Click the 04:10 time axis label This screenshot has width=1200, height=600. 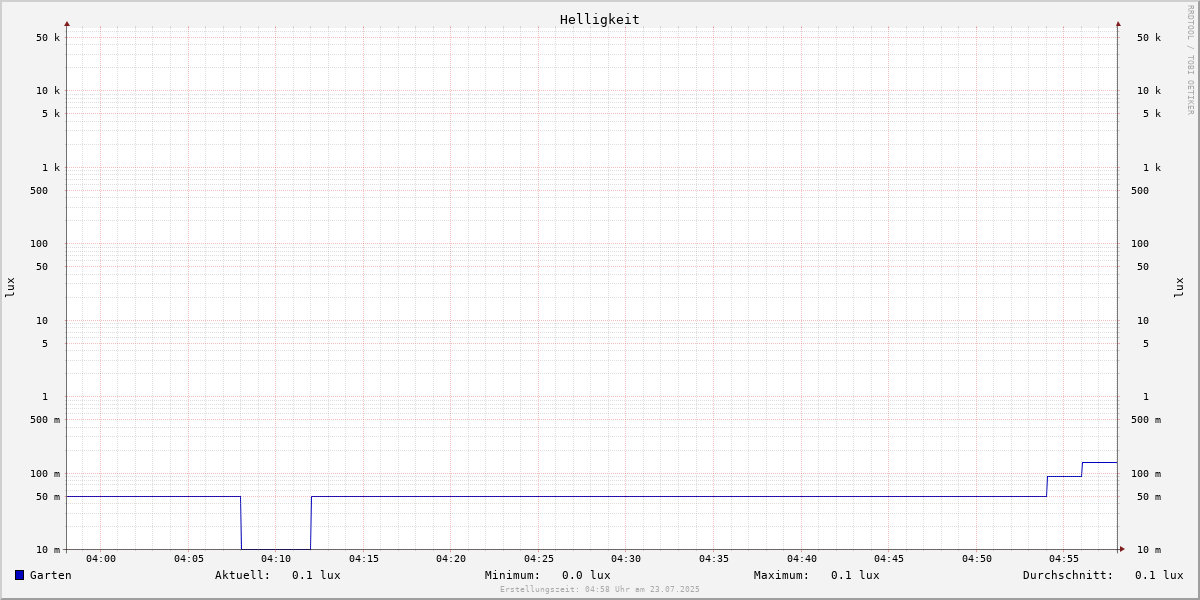[x=276, y=559]
